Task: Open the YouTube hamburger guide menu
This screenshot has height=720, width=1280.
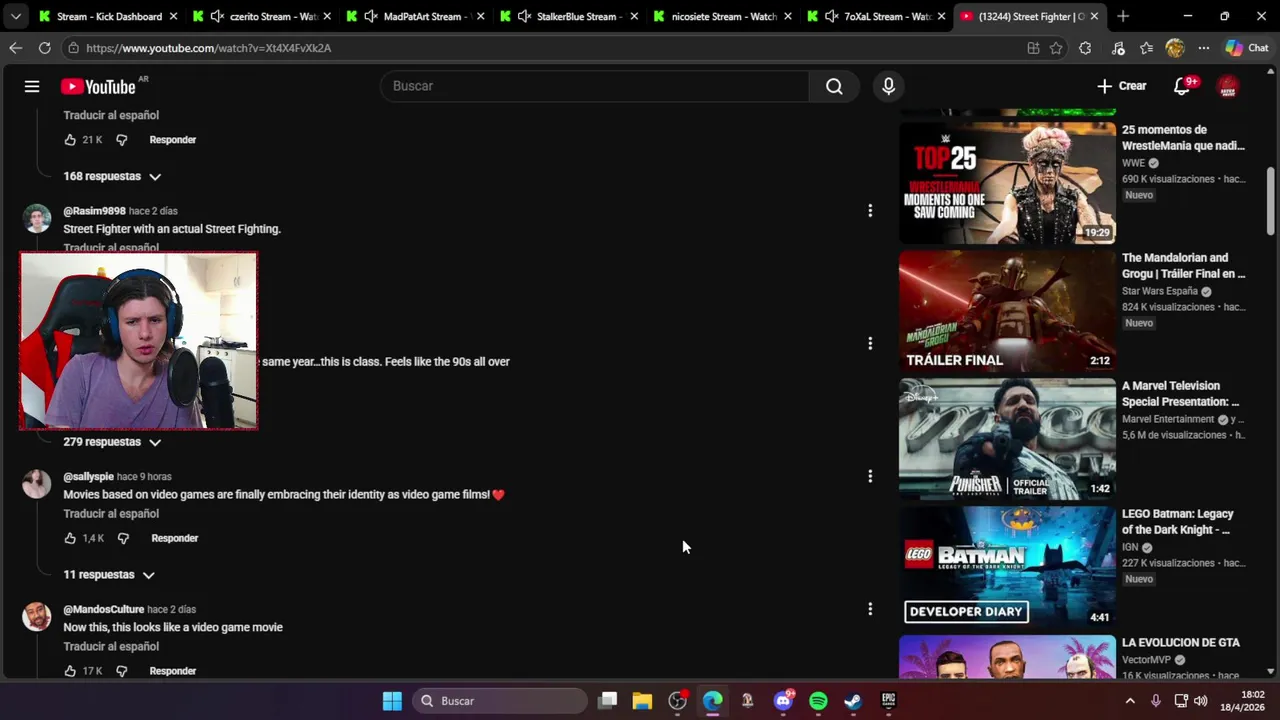Action: coord(32,86)
